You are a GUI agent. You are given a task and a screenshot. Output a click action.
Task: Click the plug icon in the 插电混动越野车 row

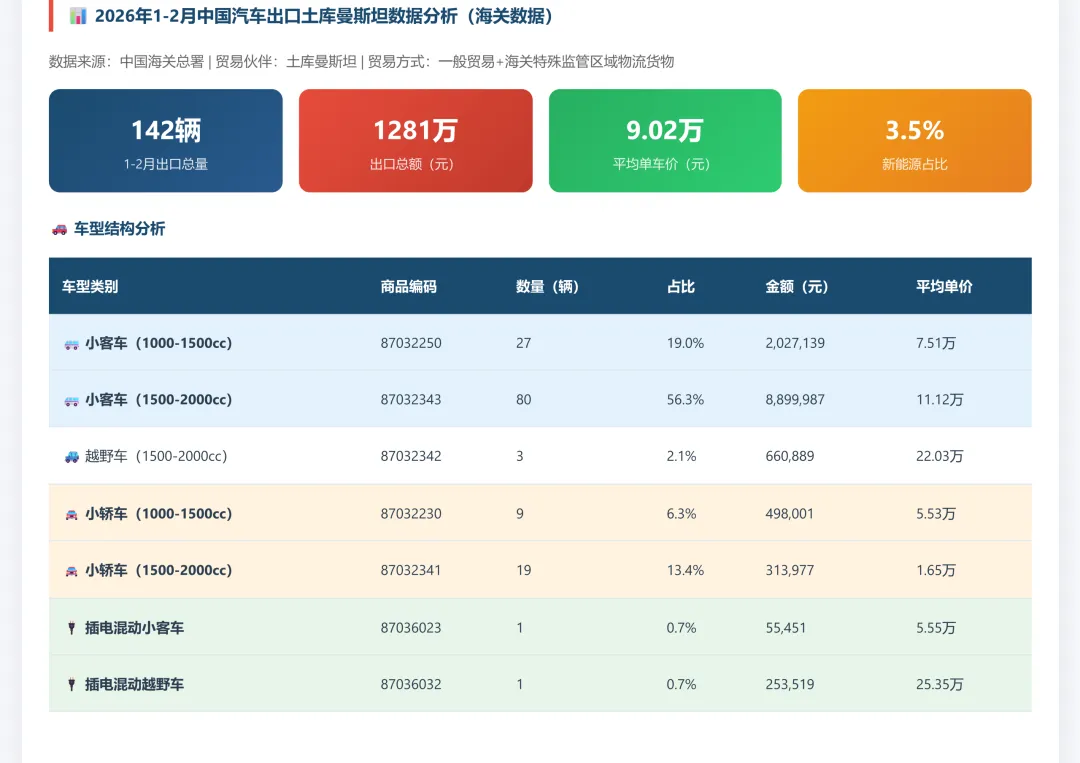70,684
